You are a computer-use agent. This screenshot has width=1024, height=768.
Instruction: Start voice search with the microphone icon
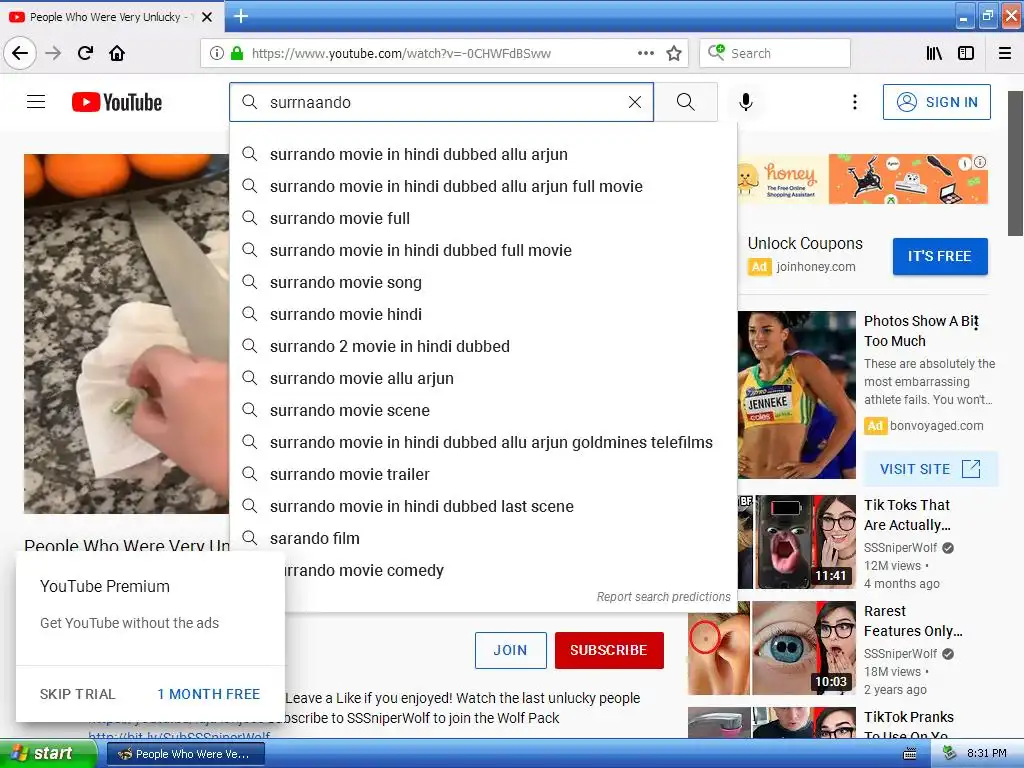click(746, 102)
